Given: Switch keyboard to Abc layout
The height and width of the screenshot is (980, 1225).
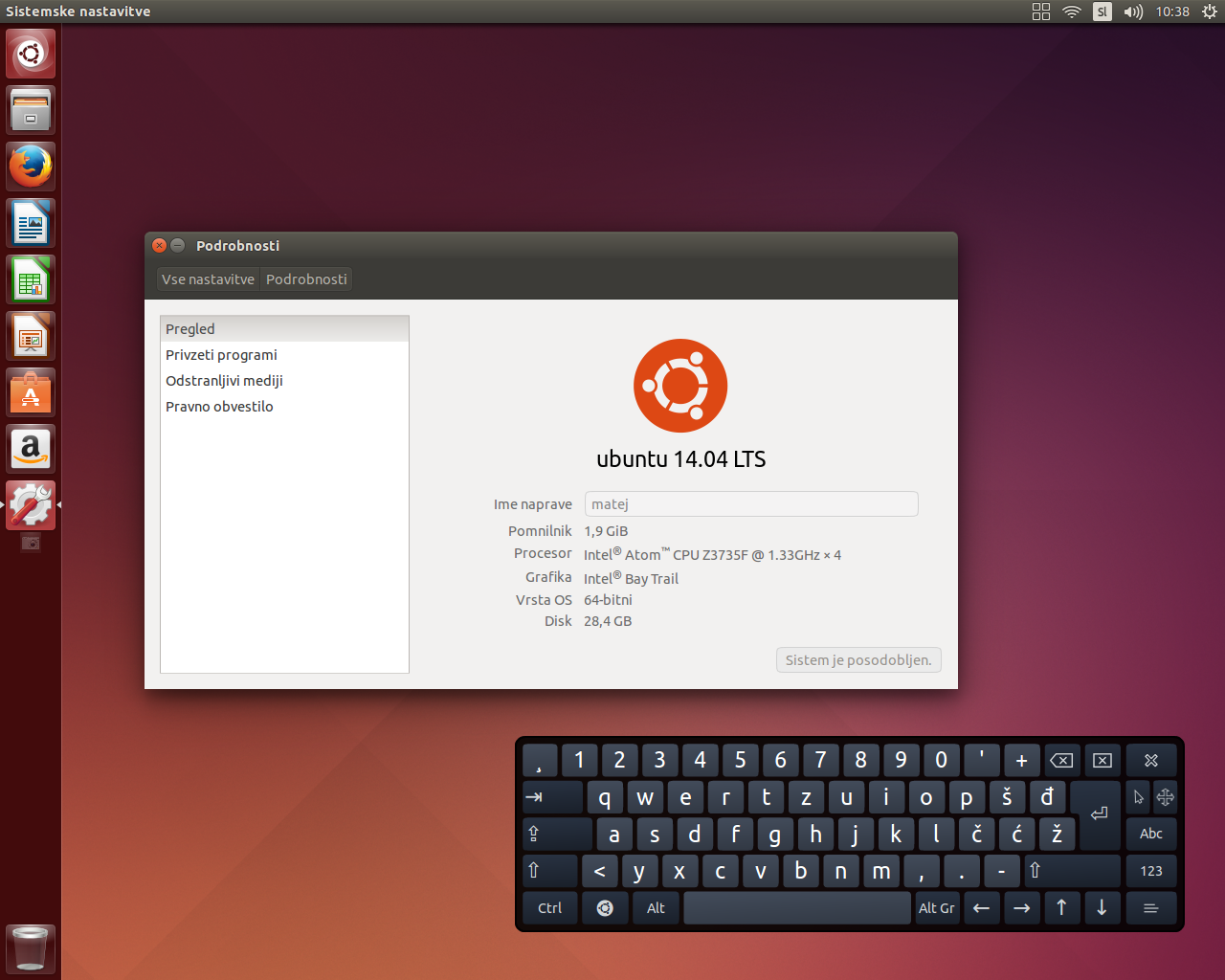Looking at the screenshot, I should tap(1151, 834).
